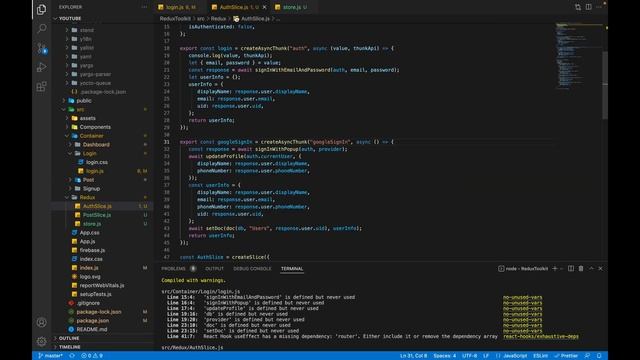Screen dimensions: 640x360
Task: Open the Run and Debug view
Action: coord(42,67)
